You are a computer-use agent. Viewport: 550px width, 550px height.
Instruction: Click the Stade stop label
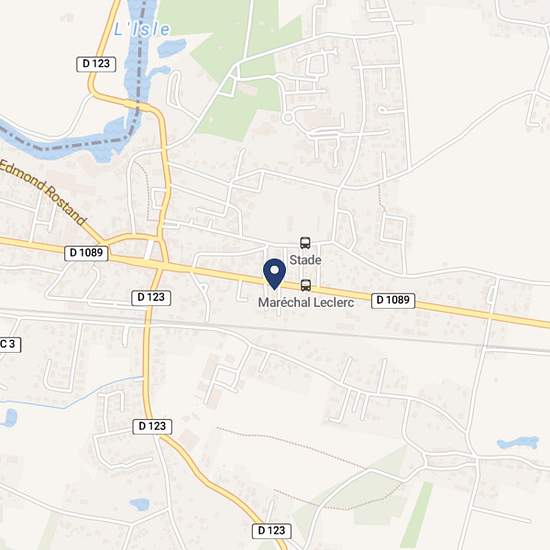point(305,260)
